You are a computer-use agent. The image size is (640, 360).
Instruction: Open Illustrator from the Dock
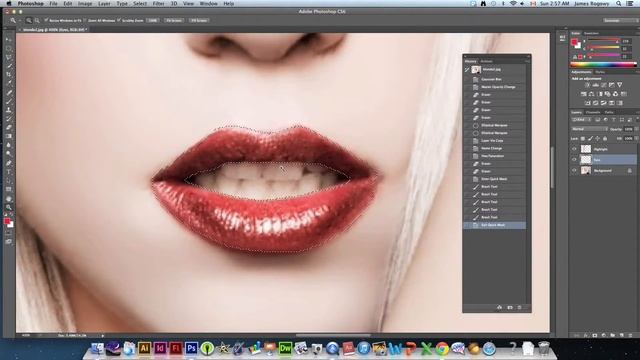[144, 348]
